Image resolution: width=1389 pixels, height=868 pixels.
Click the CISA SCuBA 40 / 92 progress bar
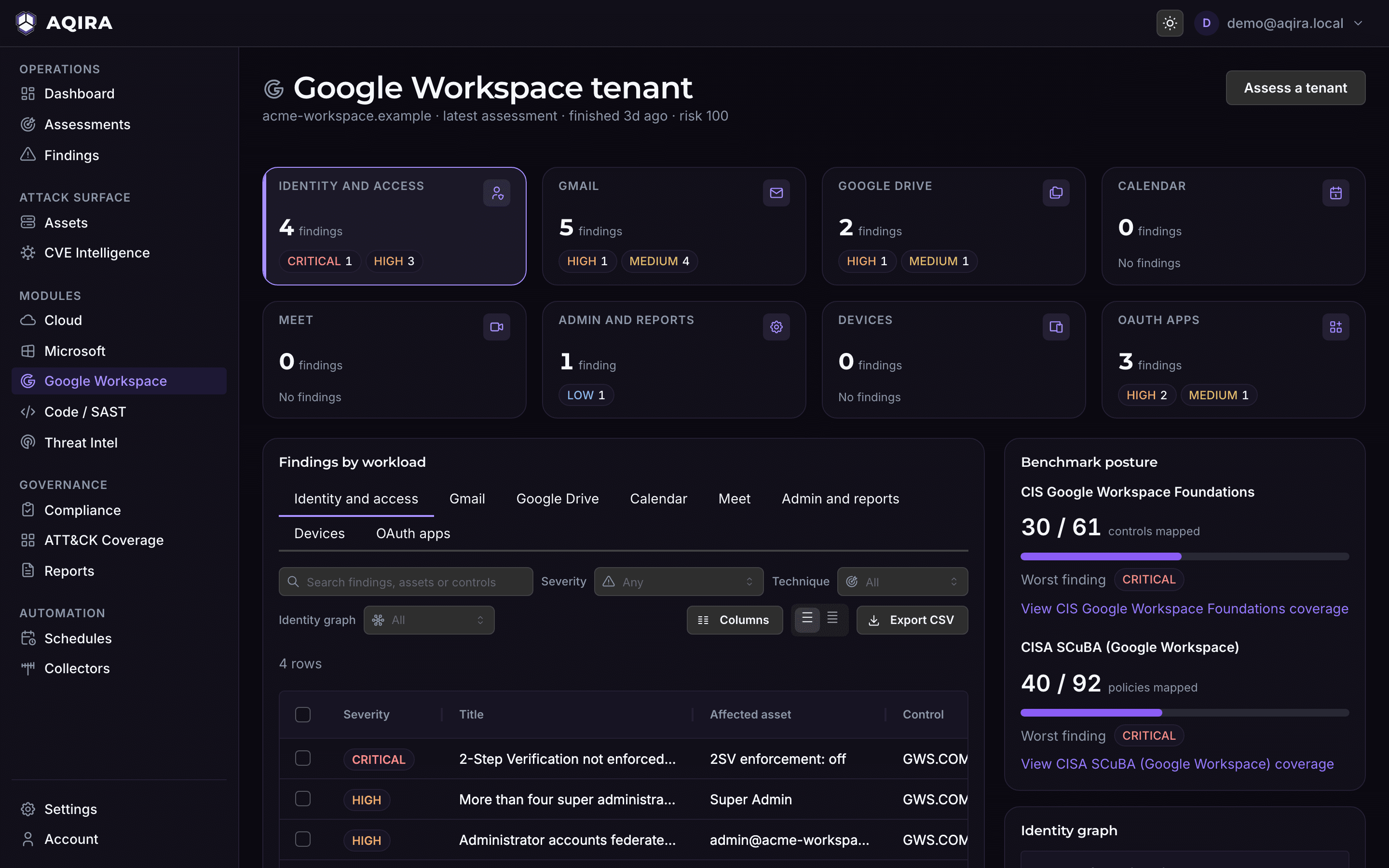pos(1184,712)
